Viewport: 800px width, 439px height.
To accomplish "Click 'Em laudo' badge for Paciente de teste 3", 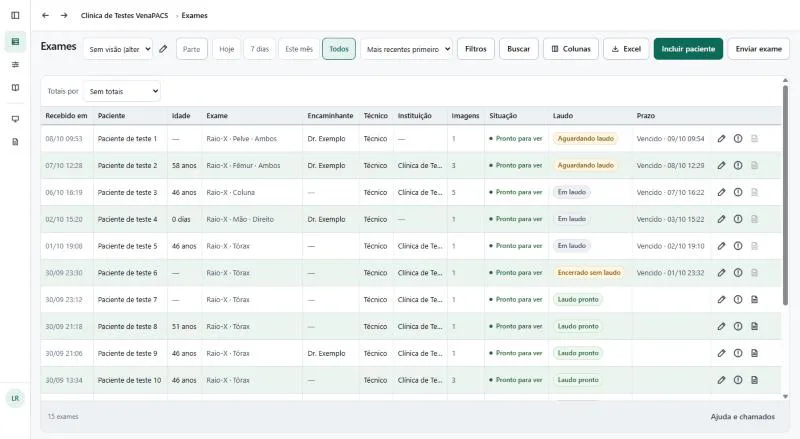I will click(571, 192).
